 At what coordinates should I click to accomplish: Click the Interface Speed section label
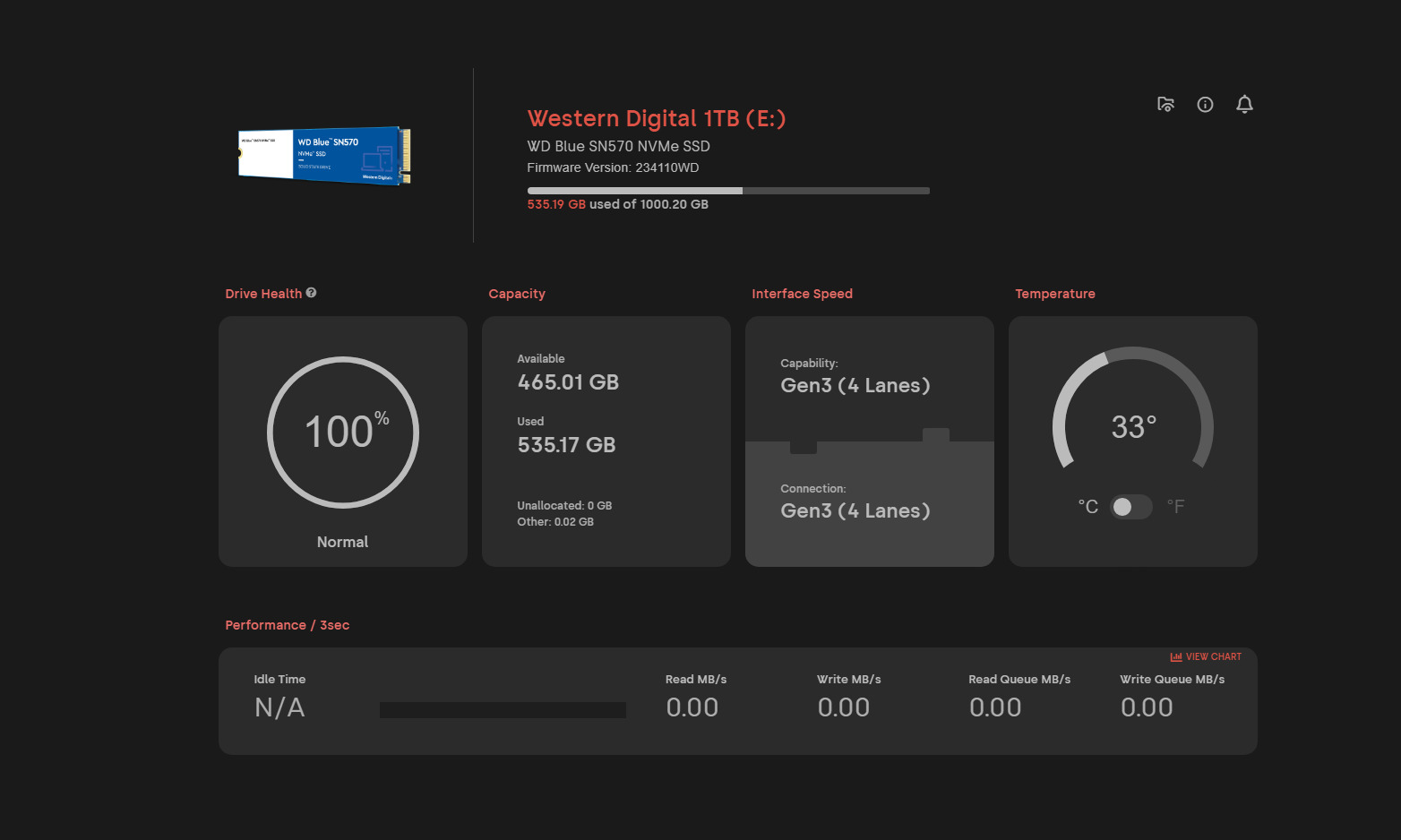[x=802, y=294]
